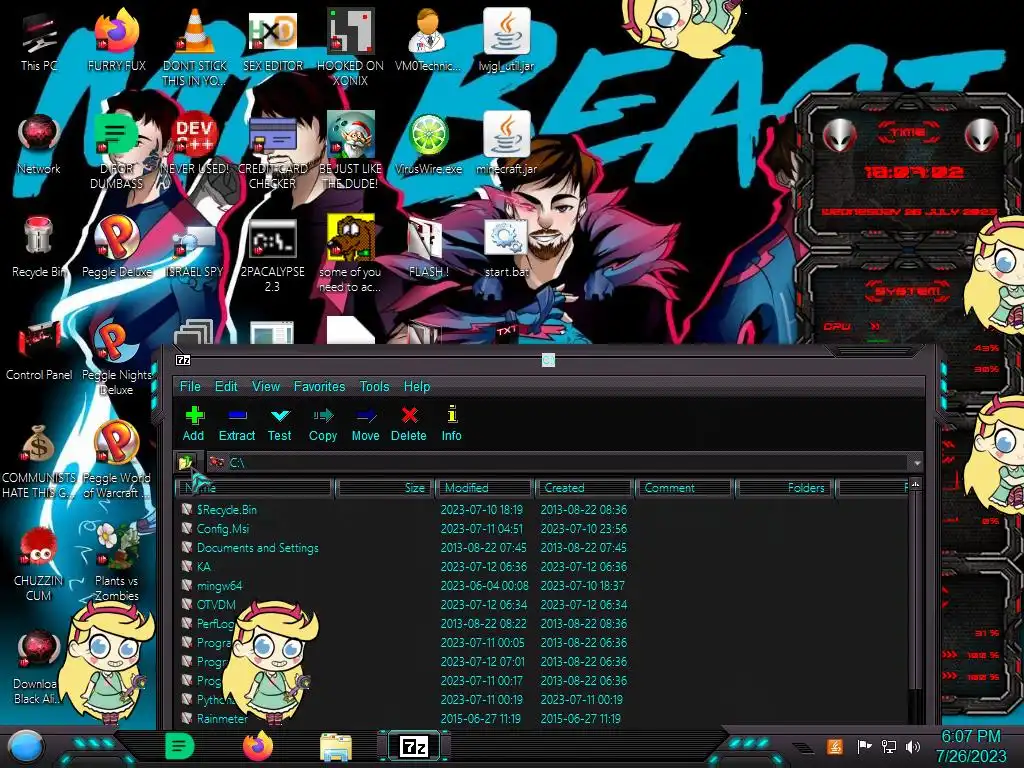The image size is (1024, 768).
Task: Click the Add button in 7-Zip toolbar
Action: pos(193,423)
